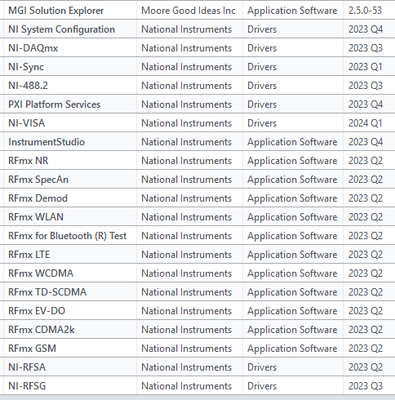This screenshot has height=400, width=395.
Task: Click the NI-VISA product name
Action: pyautogui.click(x=26, y=123)
